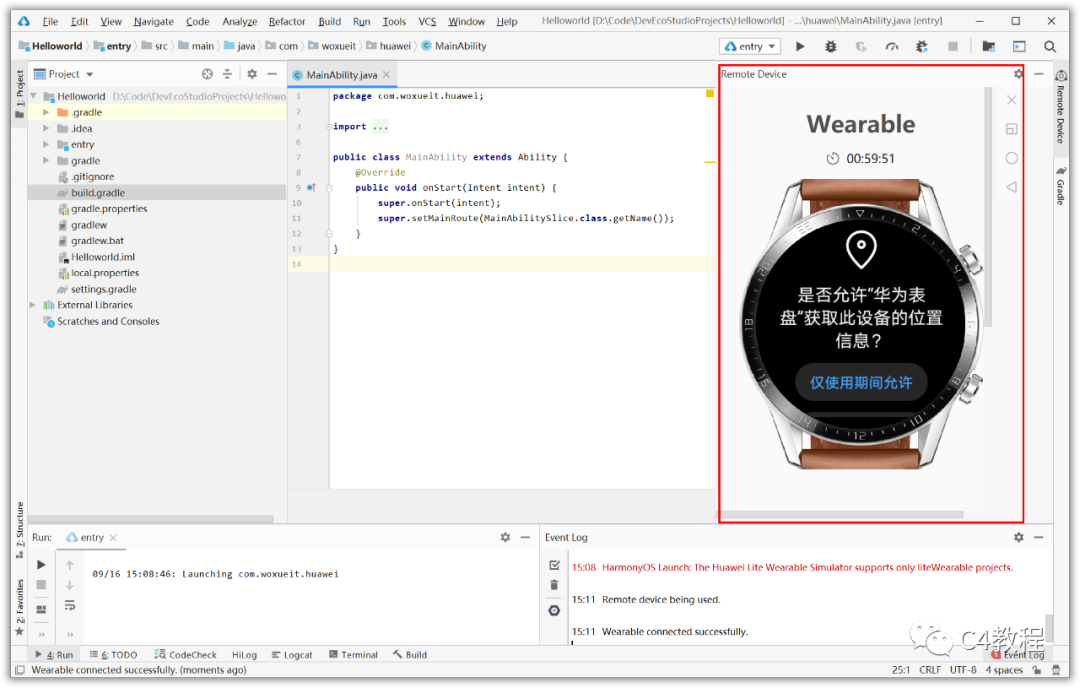Open the CodeCheck tool window
Screen dimensions: 1080x688
tap(185, 655)
